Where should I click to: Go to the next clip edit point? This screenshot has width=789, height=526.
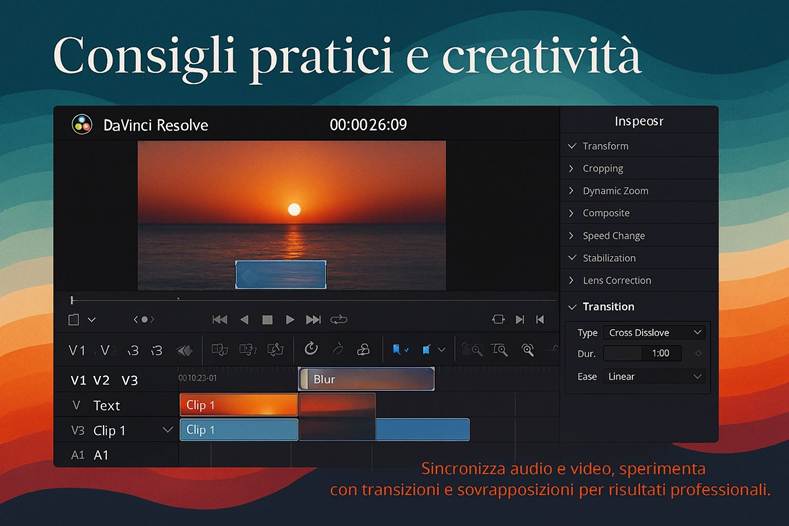pyautogui.click(x=520, y=320)
